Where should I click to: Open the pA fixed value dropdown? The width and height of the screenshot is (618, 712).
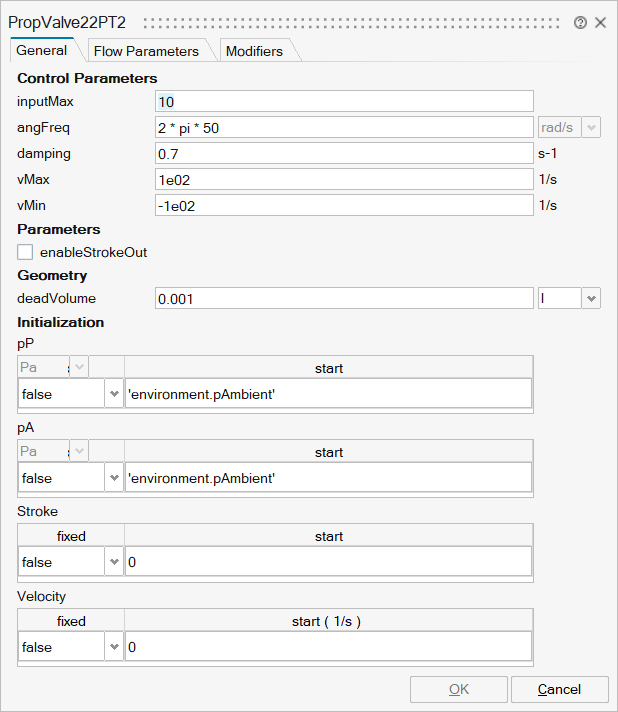[113, 478]
